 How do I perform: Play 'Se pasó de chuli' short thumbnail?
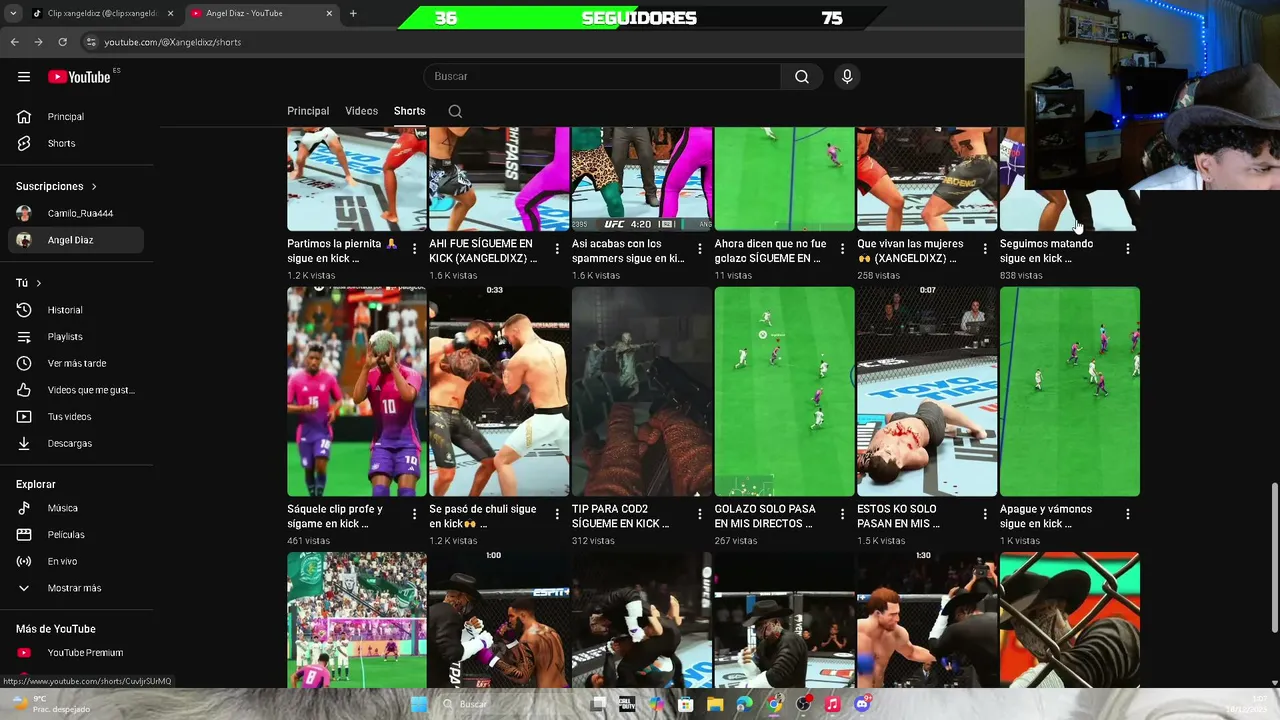pyautogui.click(x=499, y=391)
